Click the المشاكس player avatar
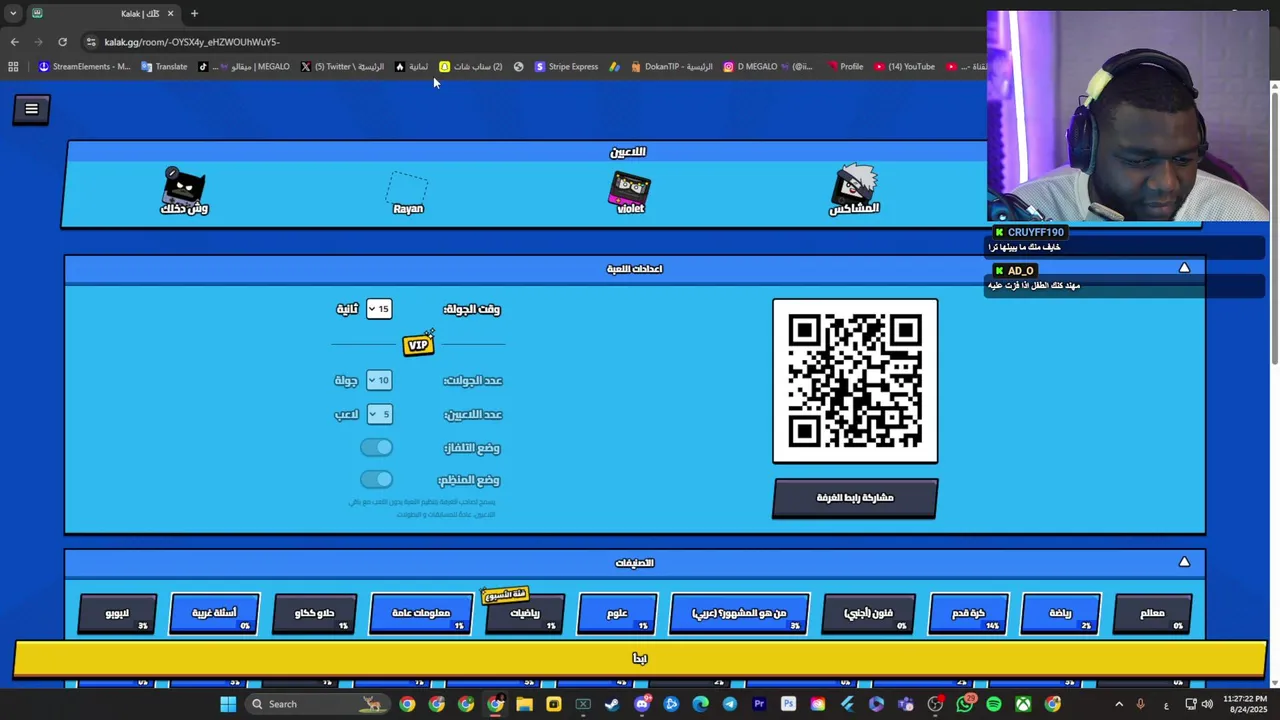This screenshot has width=1280, height=720. pyautogui.click(x=854, y=190)
